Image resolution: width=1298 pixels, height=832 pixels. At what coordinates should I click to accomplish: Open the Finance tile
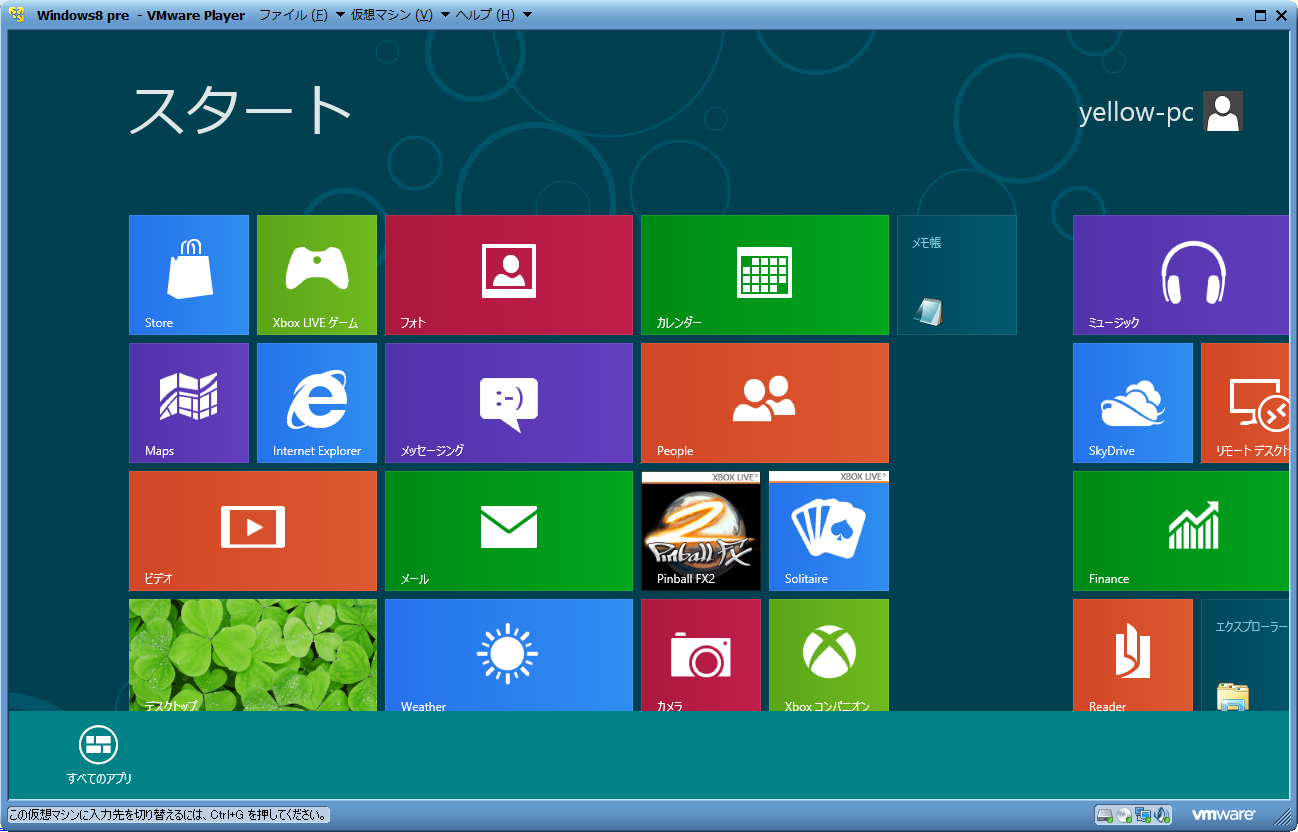(x=1181, y=531)
